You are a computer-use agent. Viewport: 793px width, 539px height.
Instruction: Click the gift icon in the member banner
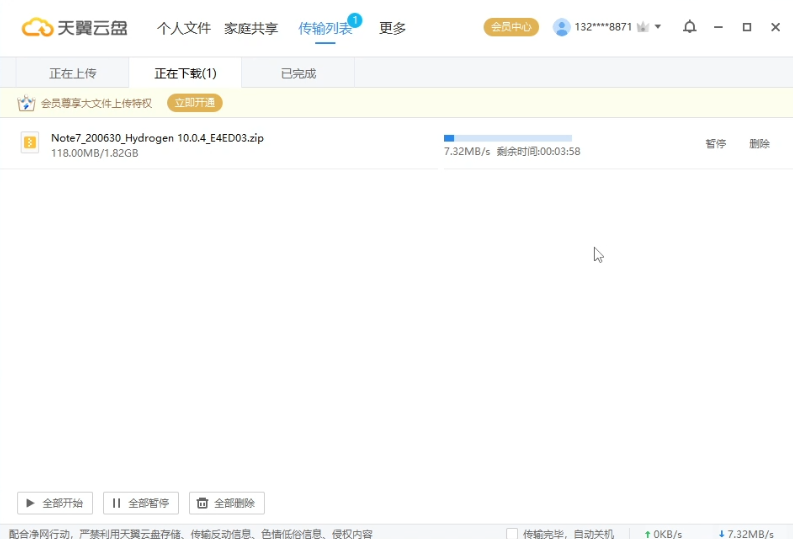26,103
